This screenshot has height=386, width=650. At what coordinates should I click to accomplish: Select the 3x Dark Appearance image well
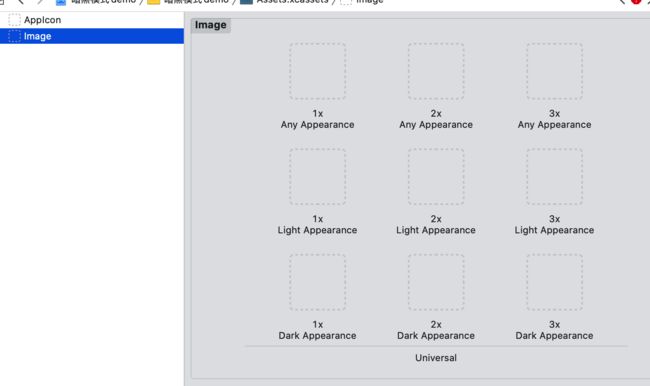coord(555,282)
